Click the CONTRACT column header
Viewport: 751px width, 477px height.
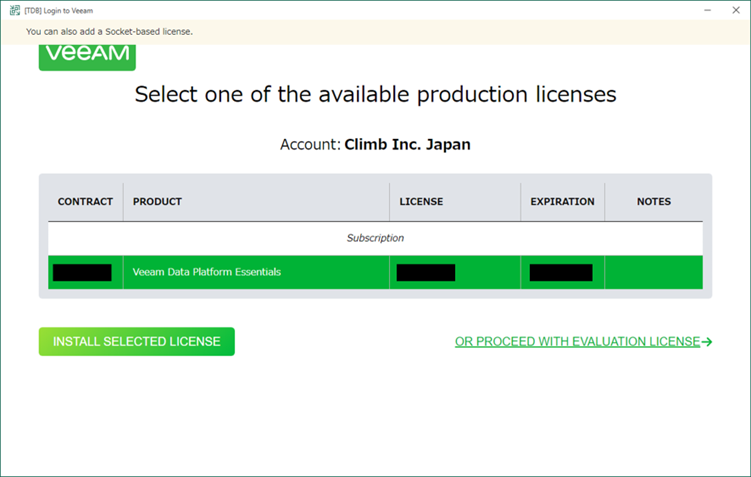click(85, 202)
